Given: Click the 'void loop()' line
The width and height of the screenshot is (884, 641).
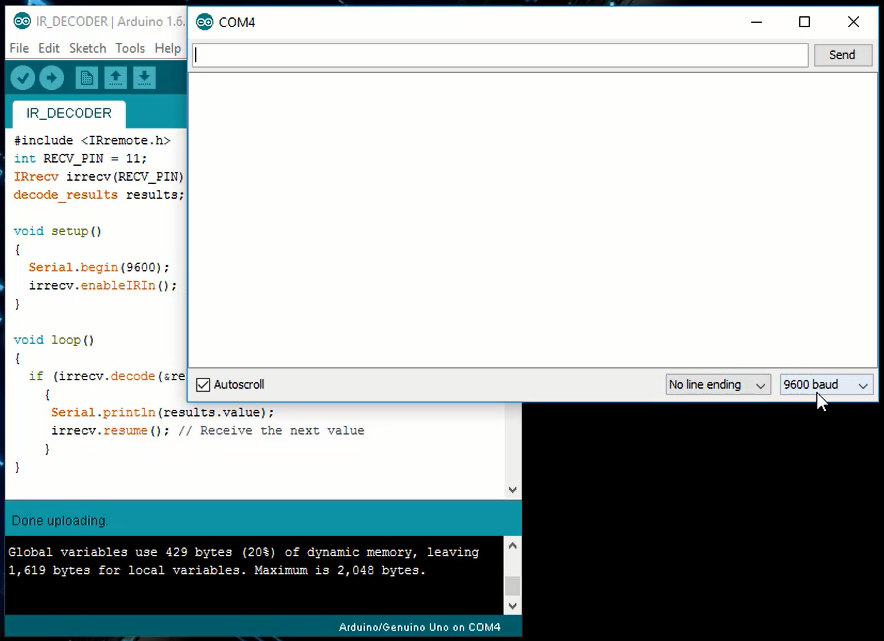Looking at the screenshot, I should click(54, 340).
